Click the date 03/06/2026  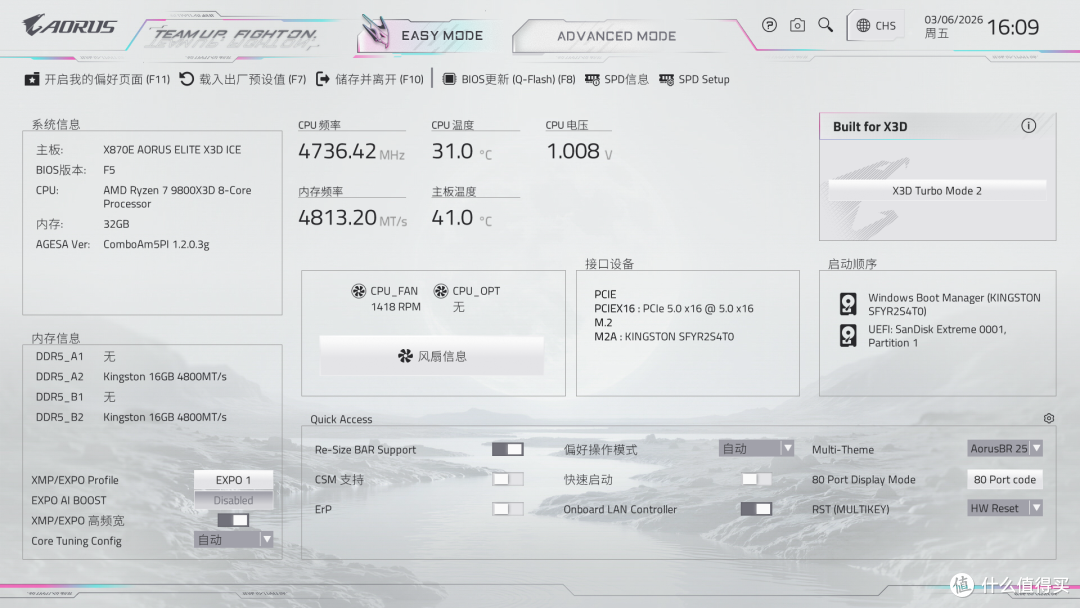pos(953,20)
